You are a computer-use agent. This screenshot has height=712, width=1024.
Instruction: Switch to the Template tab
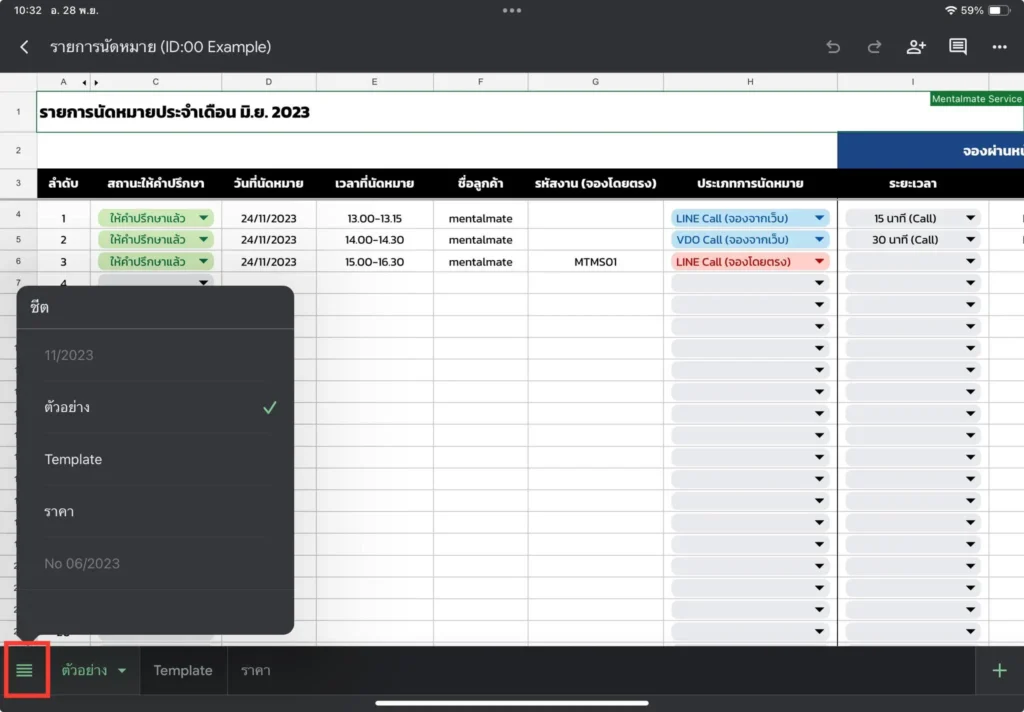coord(183,670)
